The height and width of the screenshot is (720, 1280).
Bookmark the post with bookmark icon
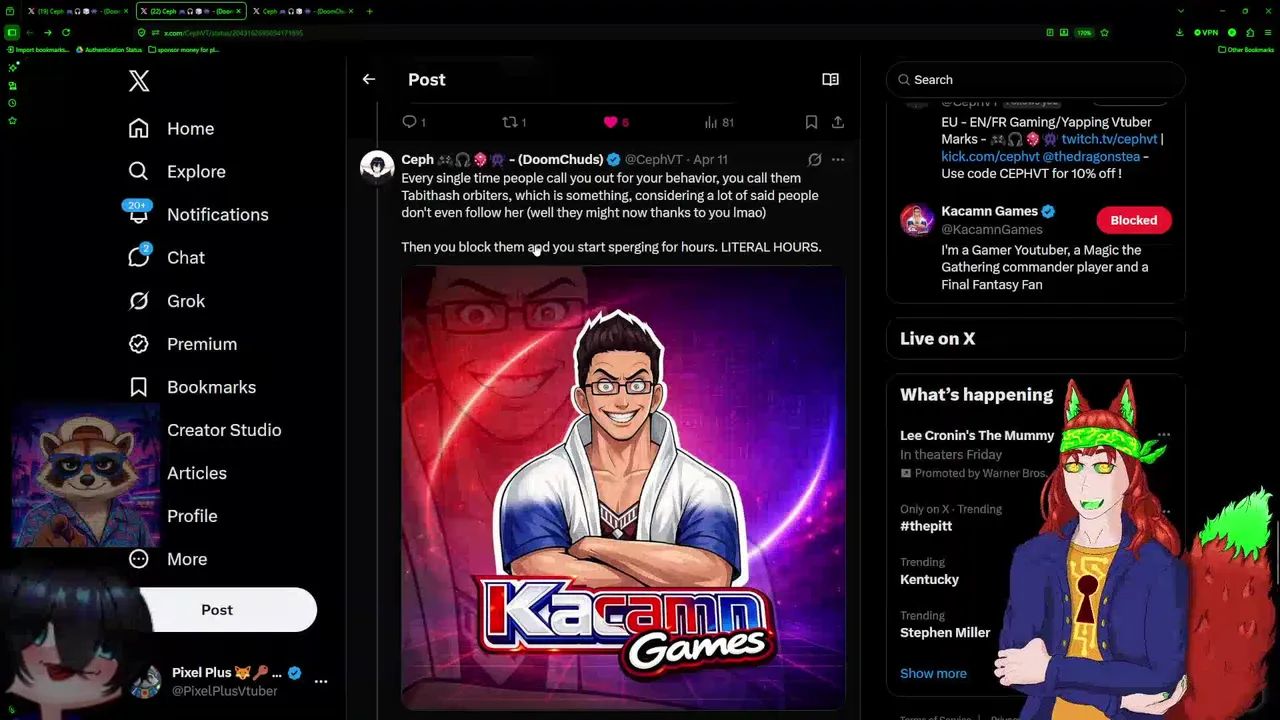(811, 122)
